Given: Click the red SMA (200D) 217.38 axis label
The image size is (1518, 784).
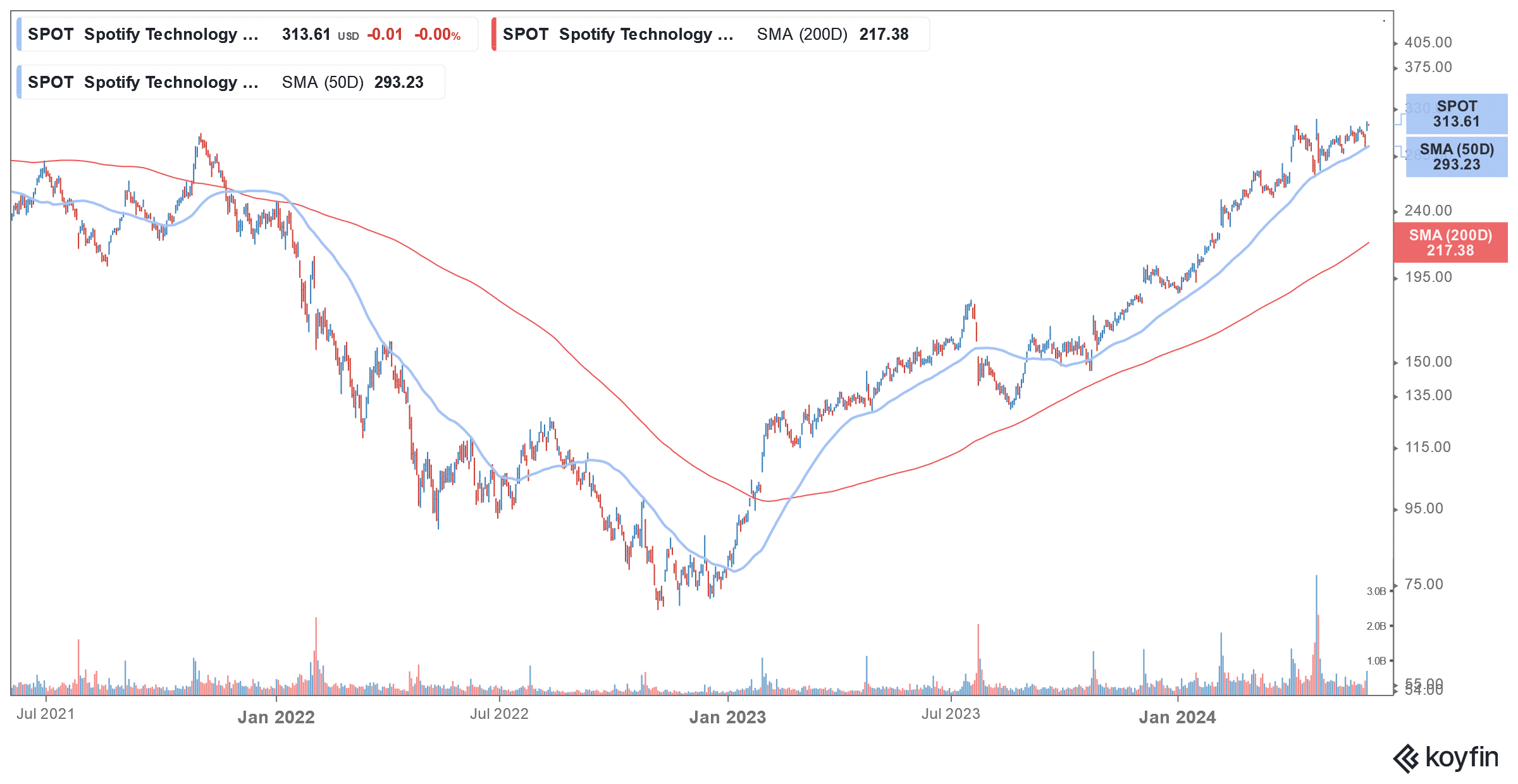Looking at the screenshot, I should 1450,243.
